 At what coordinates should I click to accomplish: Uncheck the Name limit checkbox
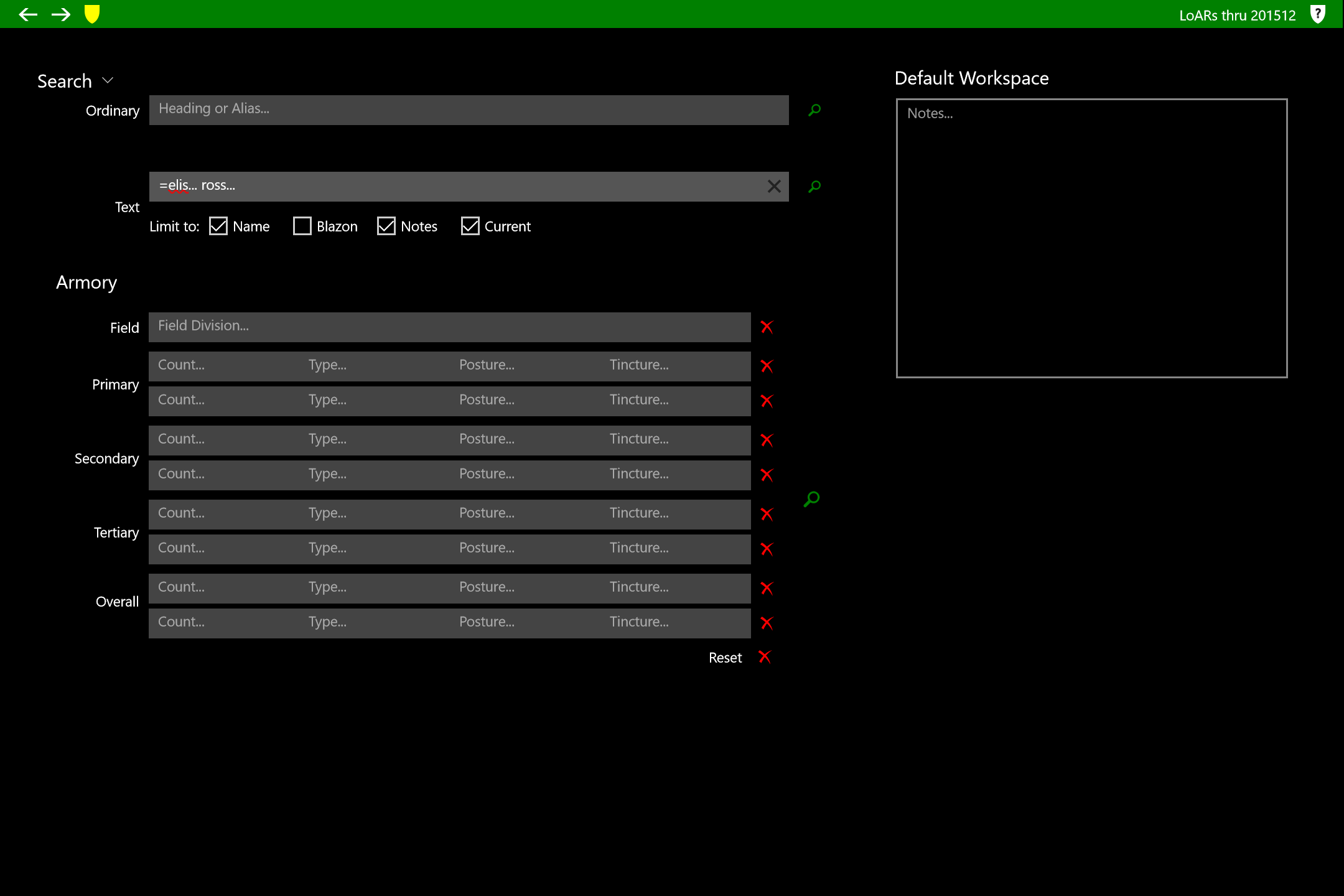[x=218, y=226]
